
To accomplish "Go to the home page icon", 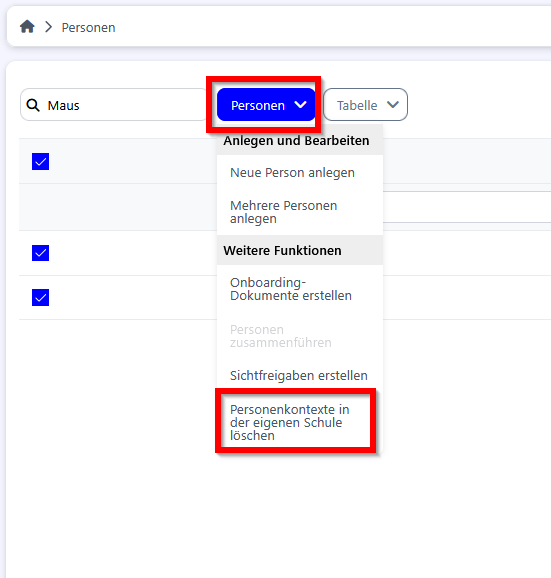I will pos(27,27).
